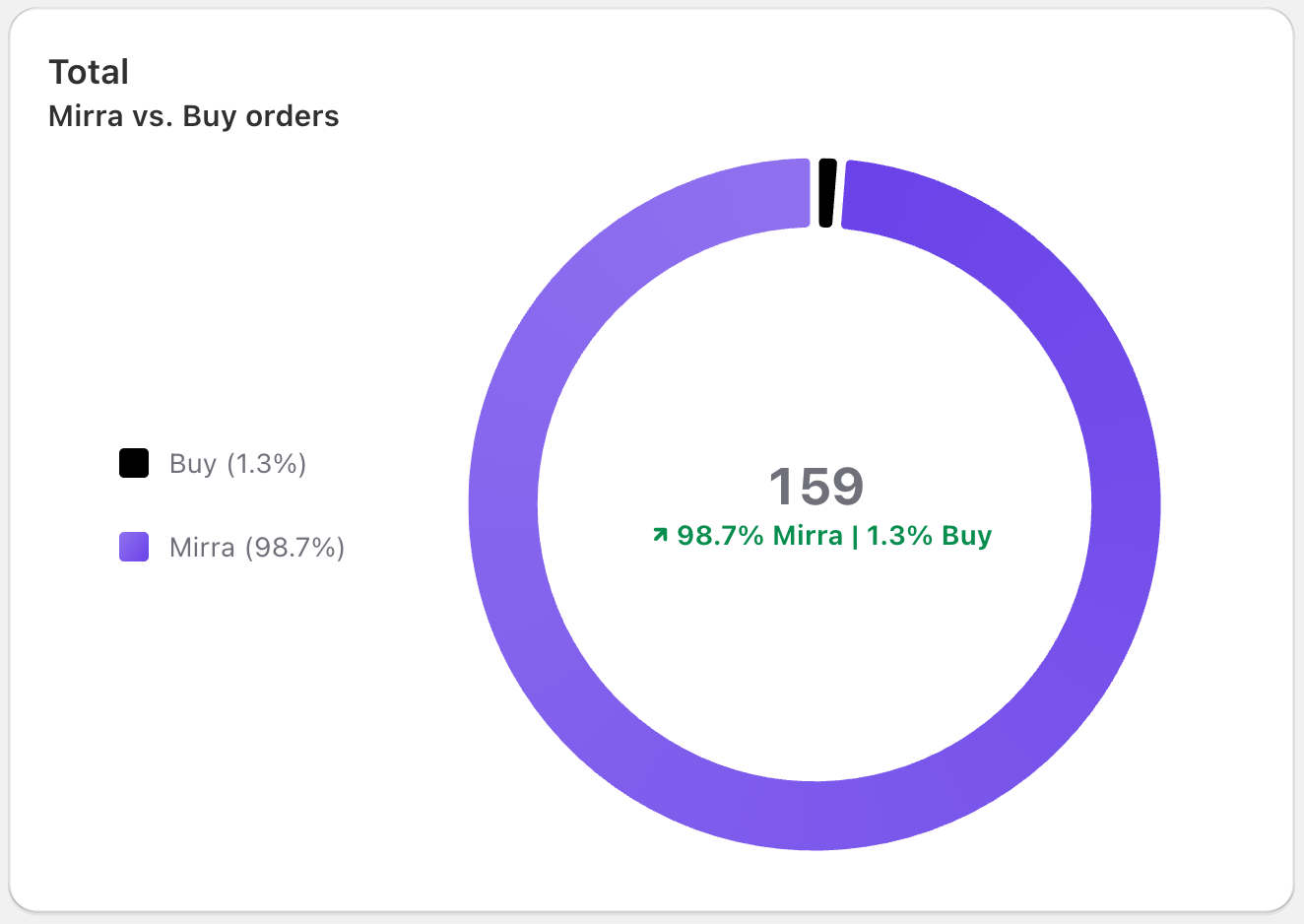Image resolution: width=1304 pixels, height=924 pixels.
Task: Click the pipe separator in the green summary
Action: [x=854, y=536]
